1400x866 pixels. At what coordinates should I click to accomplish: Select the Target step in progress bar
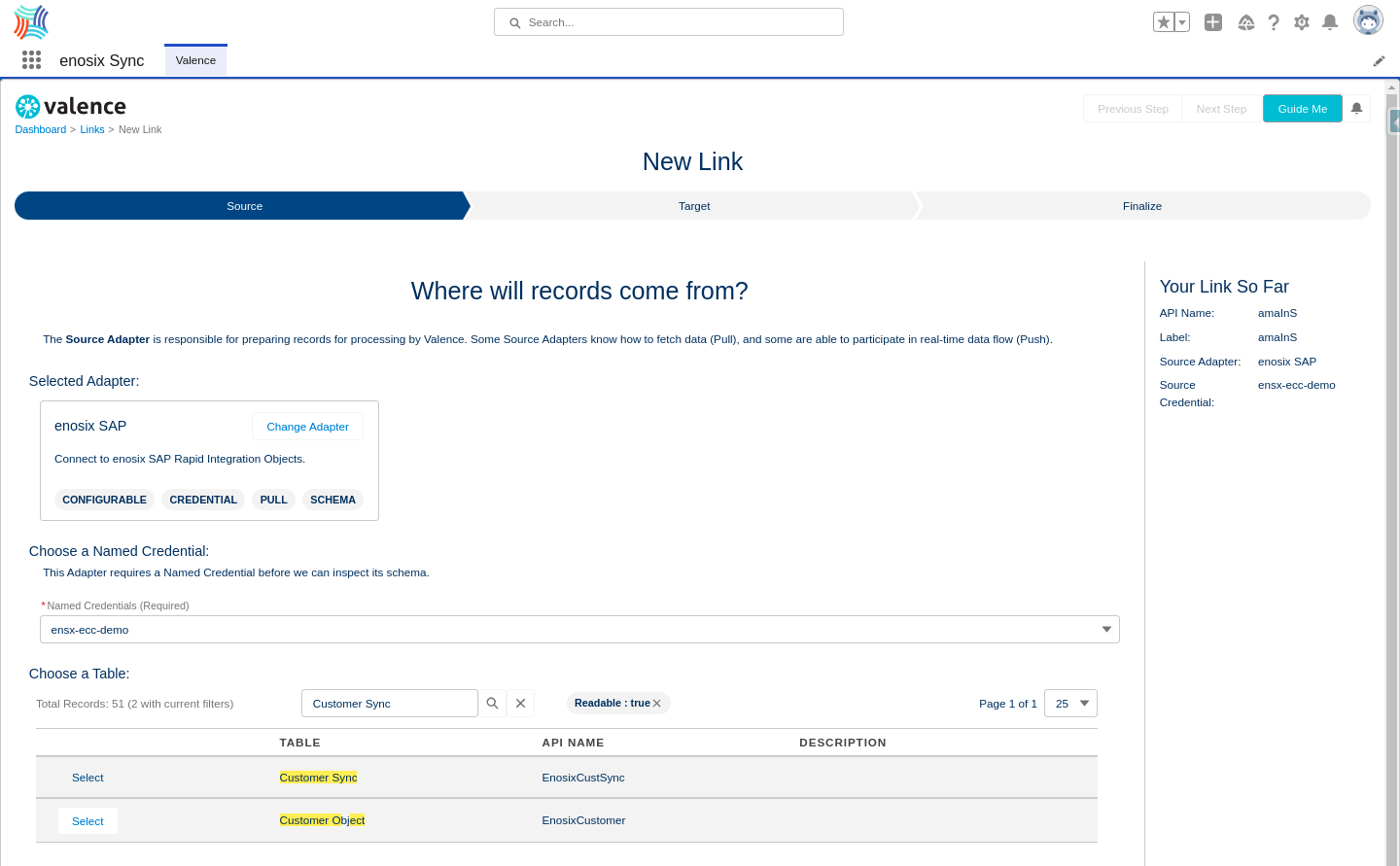click(694, 206)
